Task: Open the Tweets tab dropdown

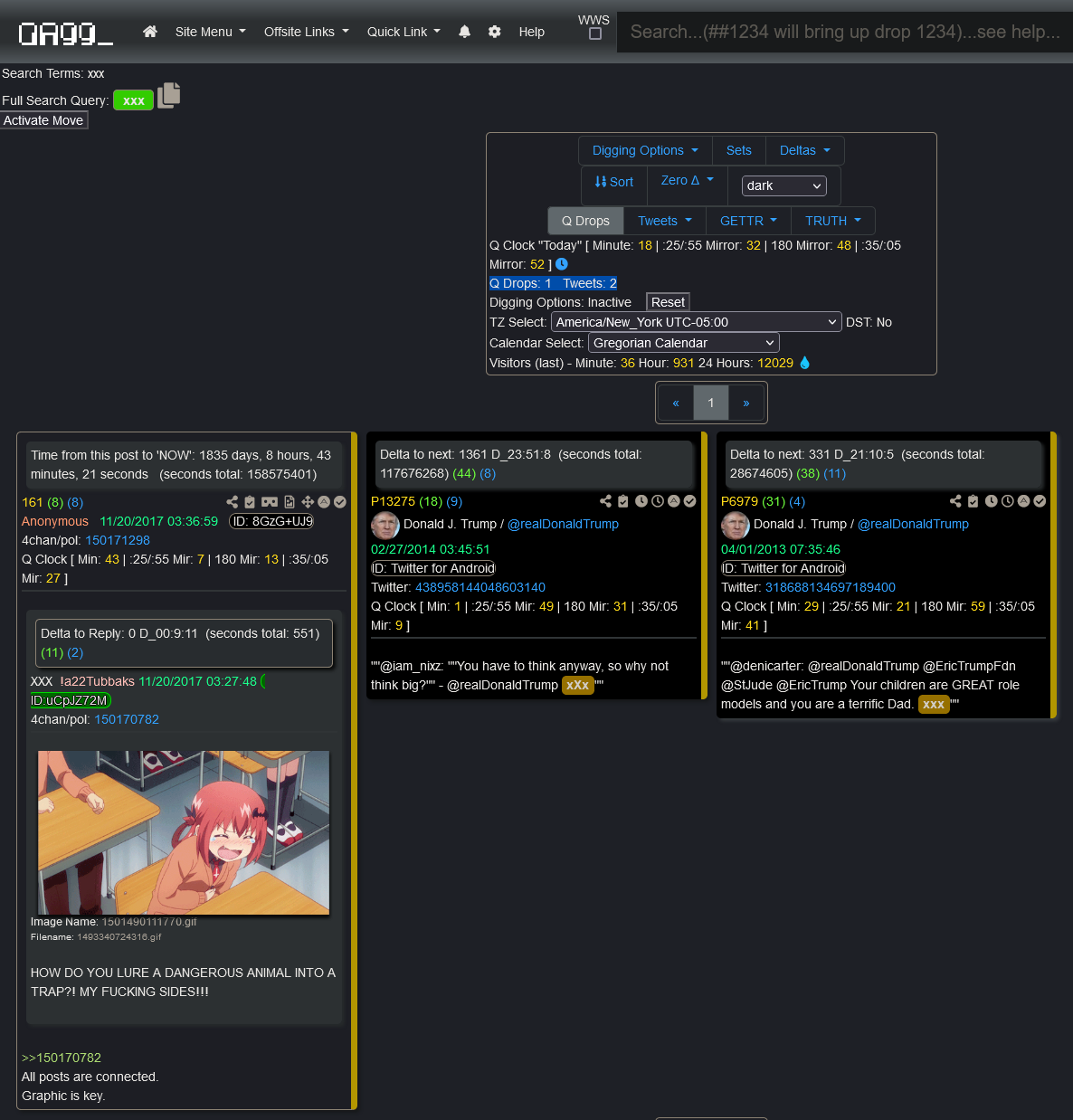Action: pos(665,221)
